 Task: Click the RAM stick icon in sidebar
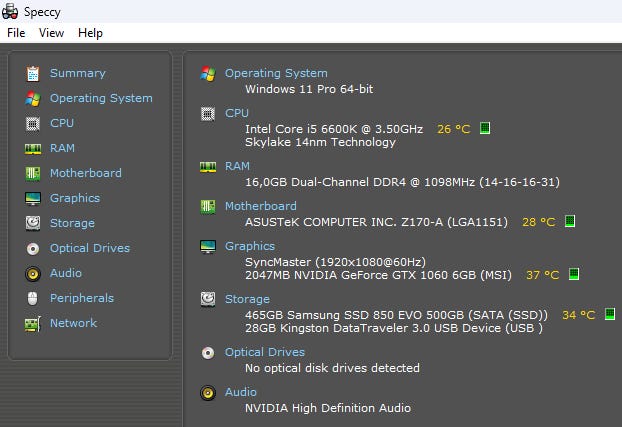tap(33, 149)
